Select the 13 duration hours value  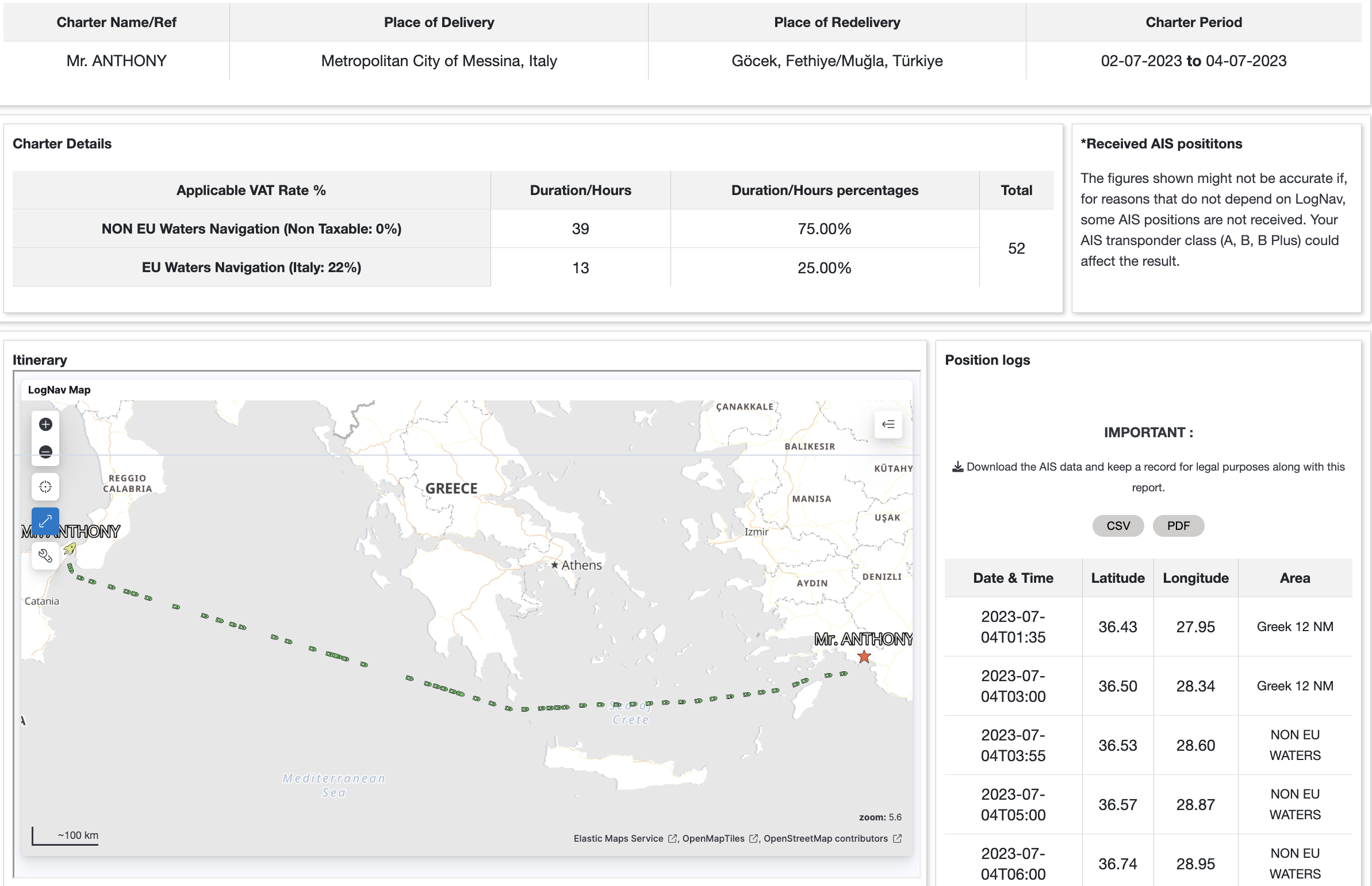pyautogui.click(x=580, y=268)
